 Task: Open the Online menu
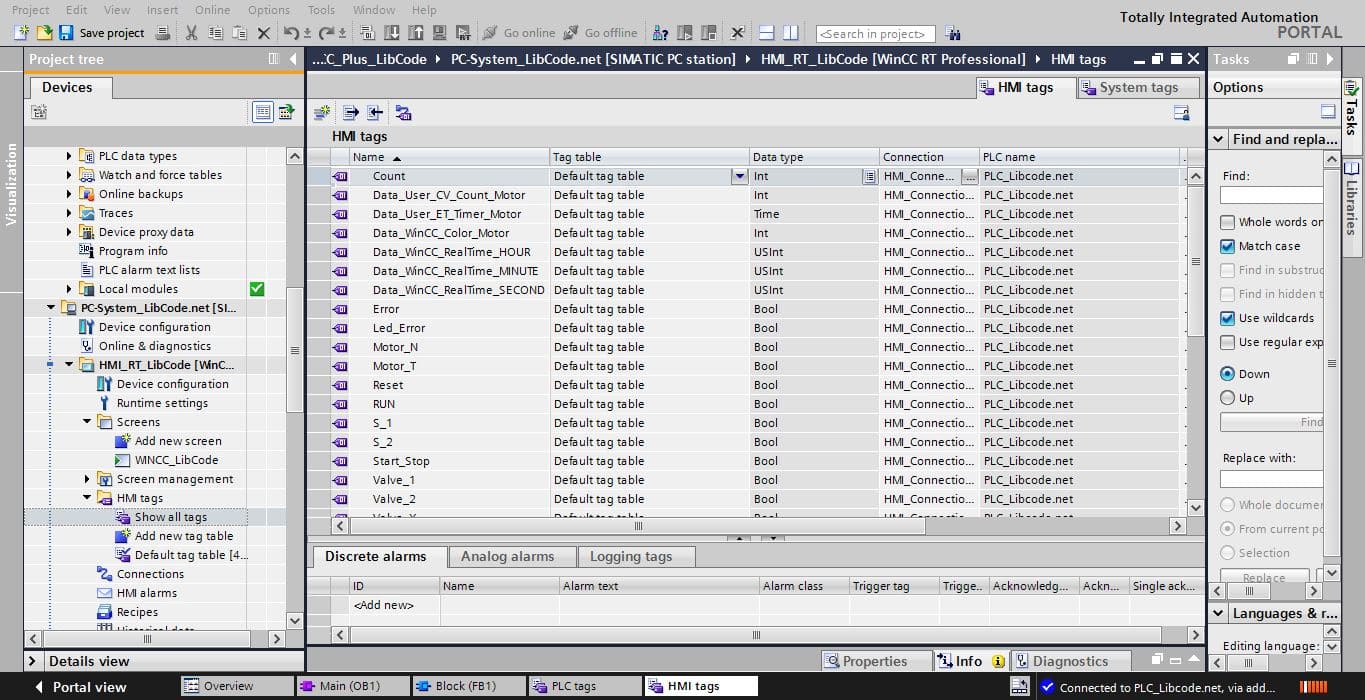coord(212,9)
